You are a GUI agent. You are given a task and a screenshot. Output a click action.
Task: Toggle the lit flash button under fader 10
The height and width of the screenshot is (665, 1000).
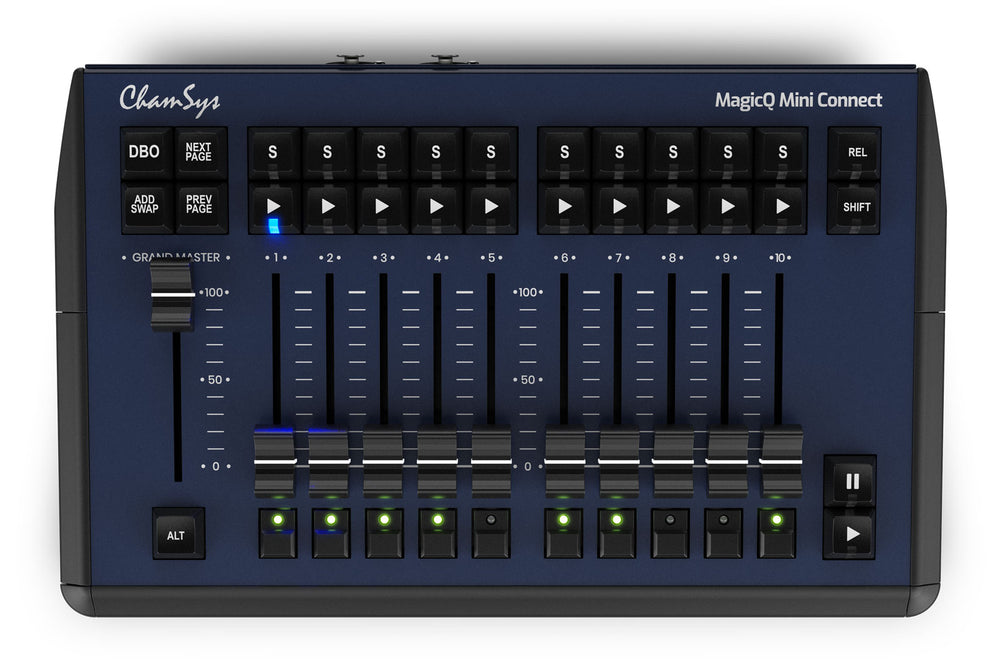777,533
